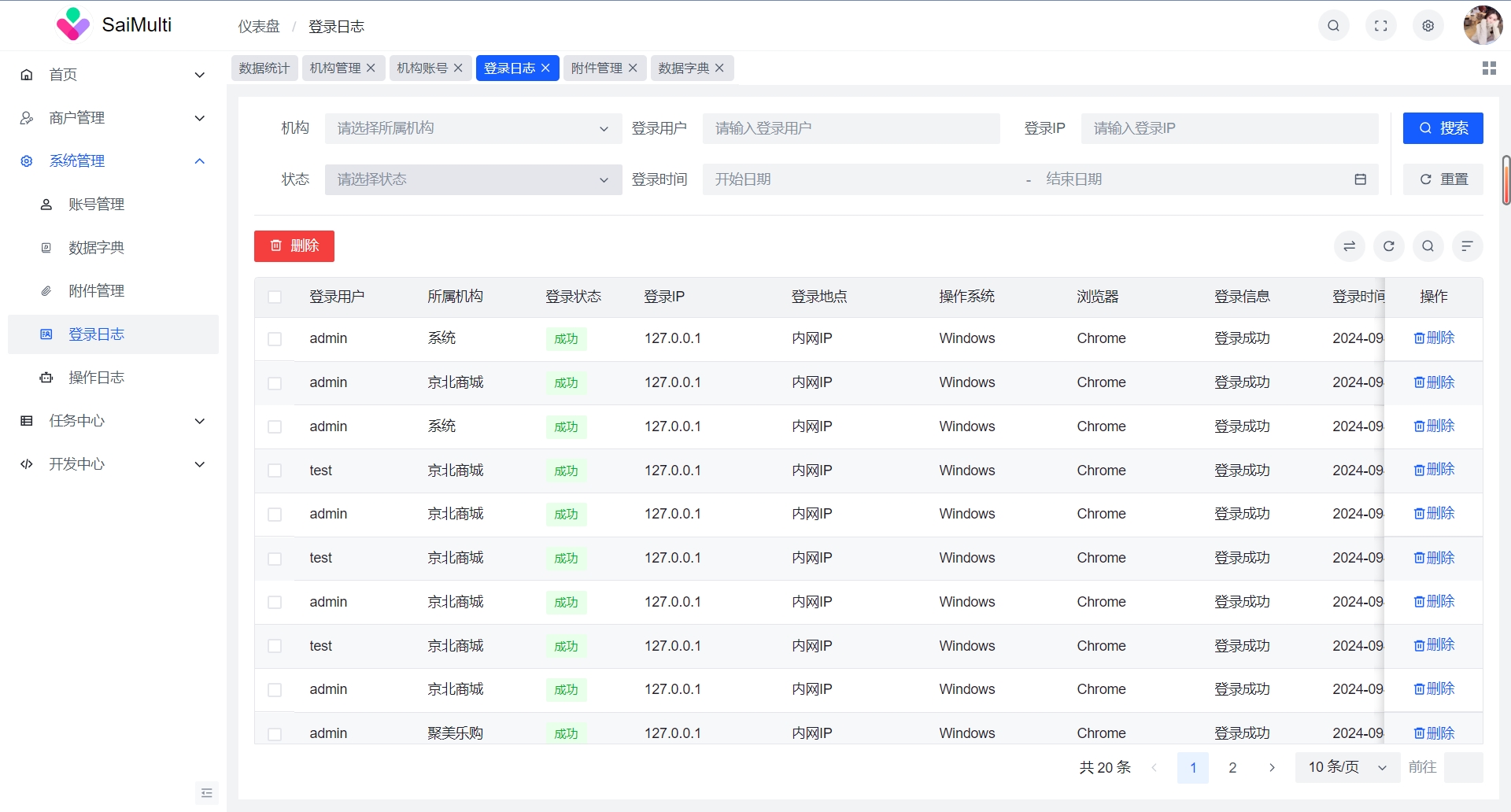Close the 机构管理 tab
The width and height of the screenshot is (1511, 812).
[371, 68]
